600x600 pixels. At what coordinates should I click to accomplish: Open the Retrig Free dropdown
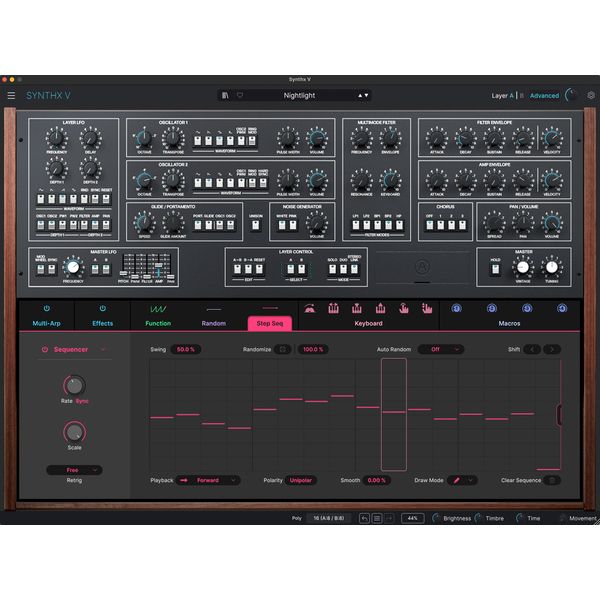point(74,470)
